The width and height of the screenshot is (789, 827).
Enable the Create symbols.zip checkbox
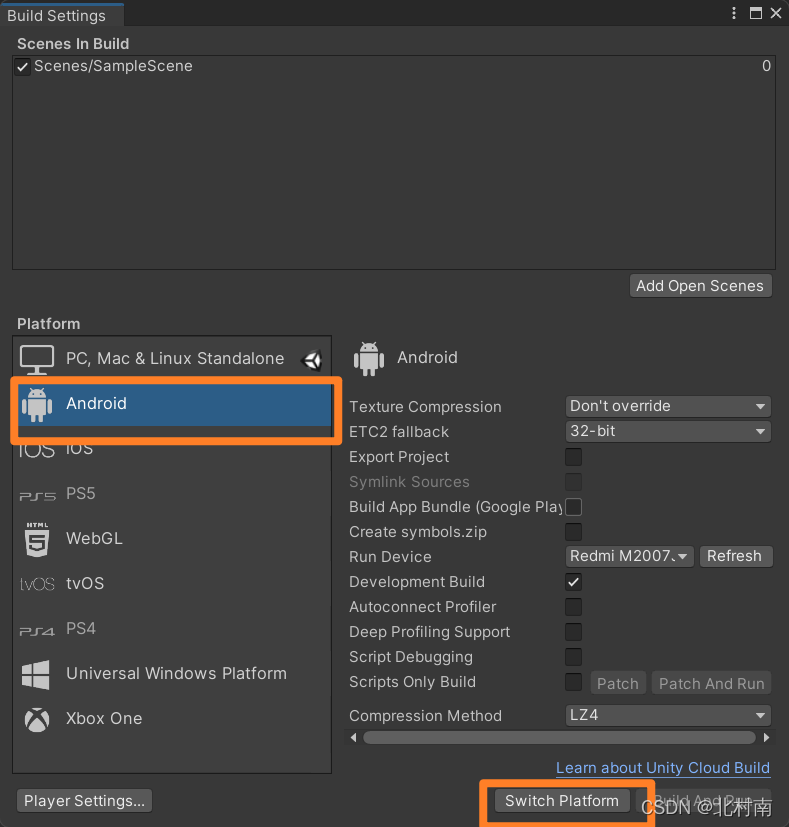pyautogui.click(x=573, y=532)
